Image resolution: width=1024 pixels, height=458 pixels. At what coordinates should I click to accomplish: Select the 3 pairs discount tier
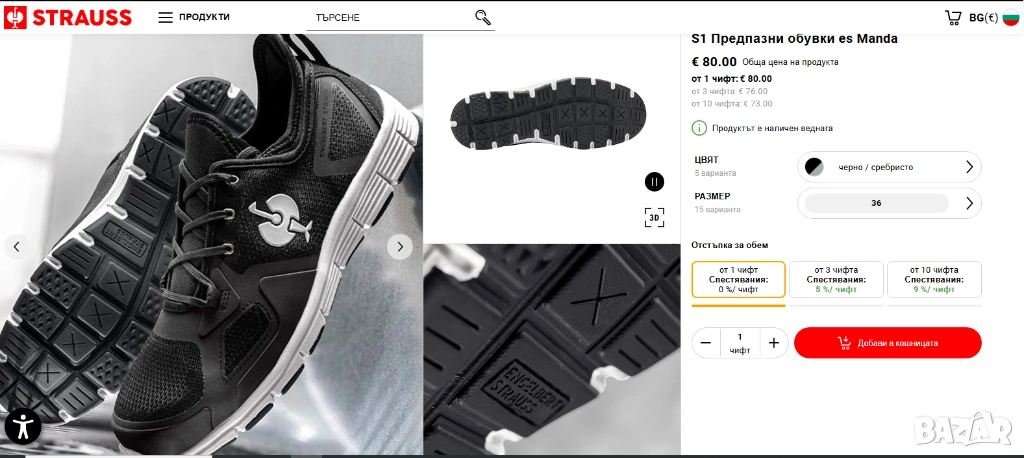pos(836,279)
